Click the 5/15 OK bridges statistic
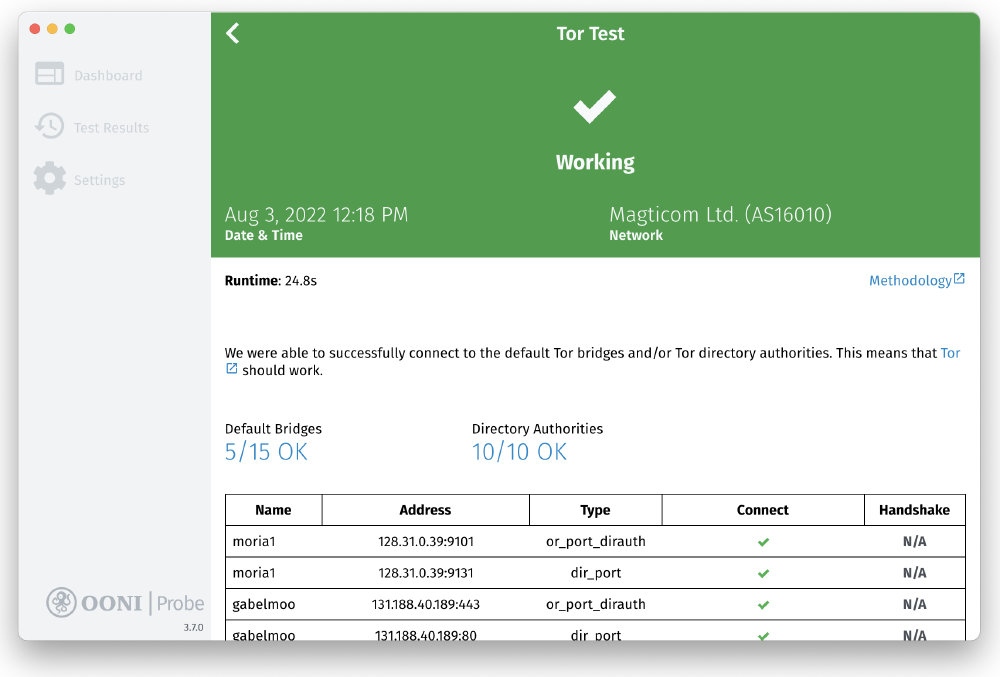The height and width of the screenshot is (677, 1000). pos(265,452)
